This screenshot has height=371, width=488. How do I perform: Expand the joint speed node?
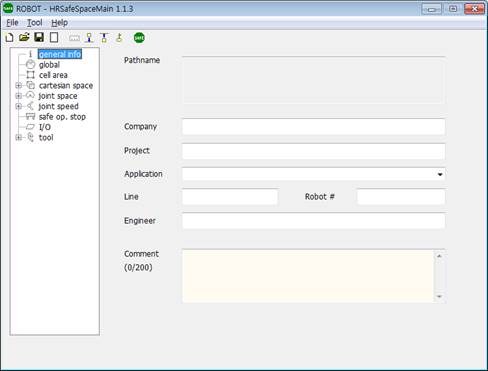(x=18, y=106)
